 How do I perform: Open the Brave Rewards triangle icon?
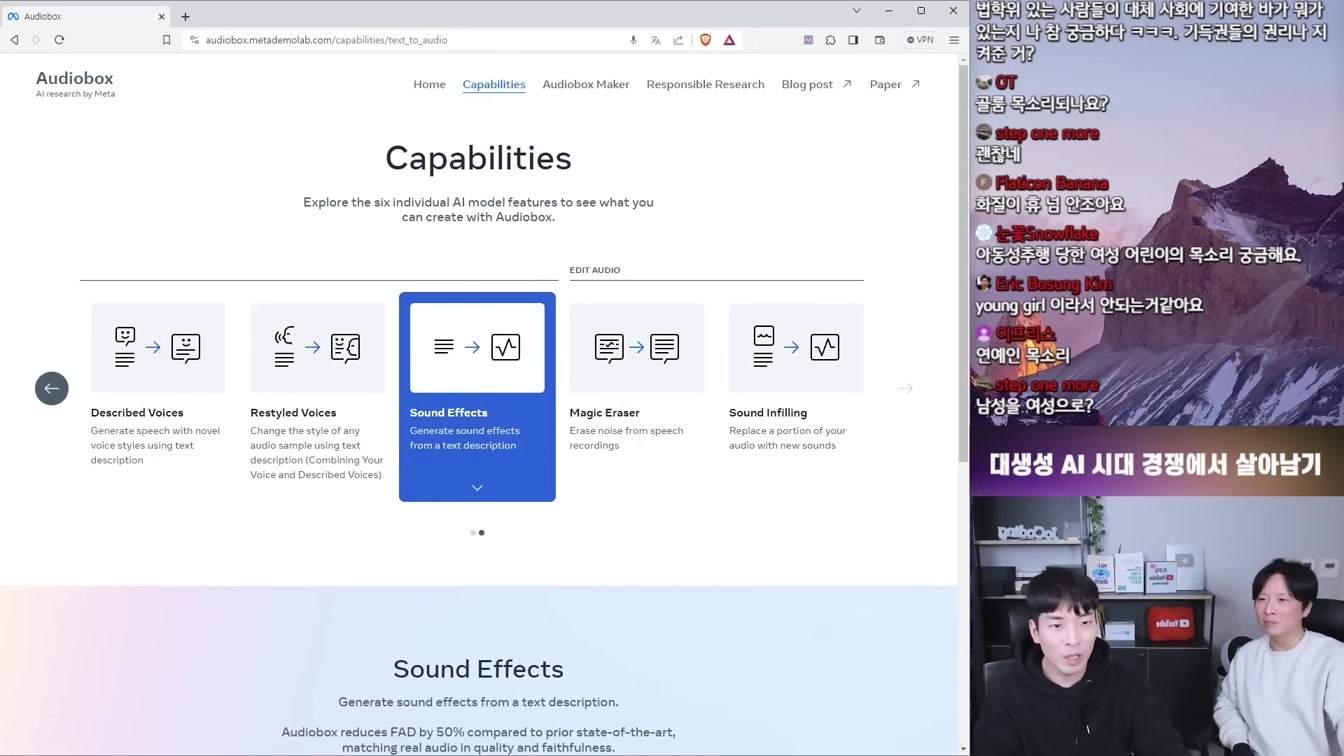[729, 40]
